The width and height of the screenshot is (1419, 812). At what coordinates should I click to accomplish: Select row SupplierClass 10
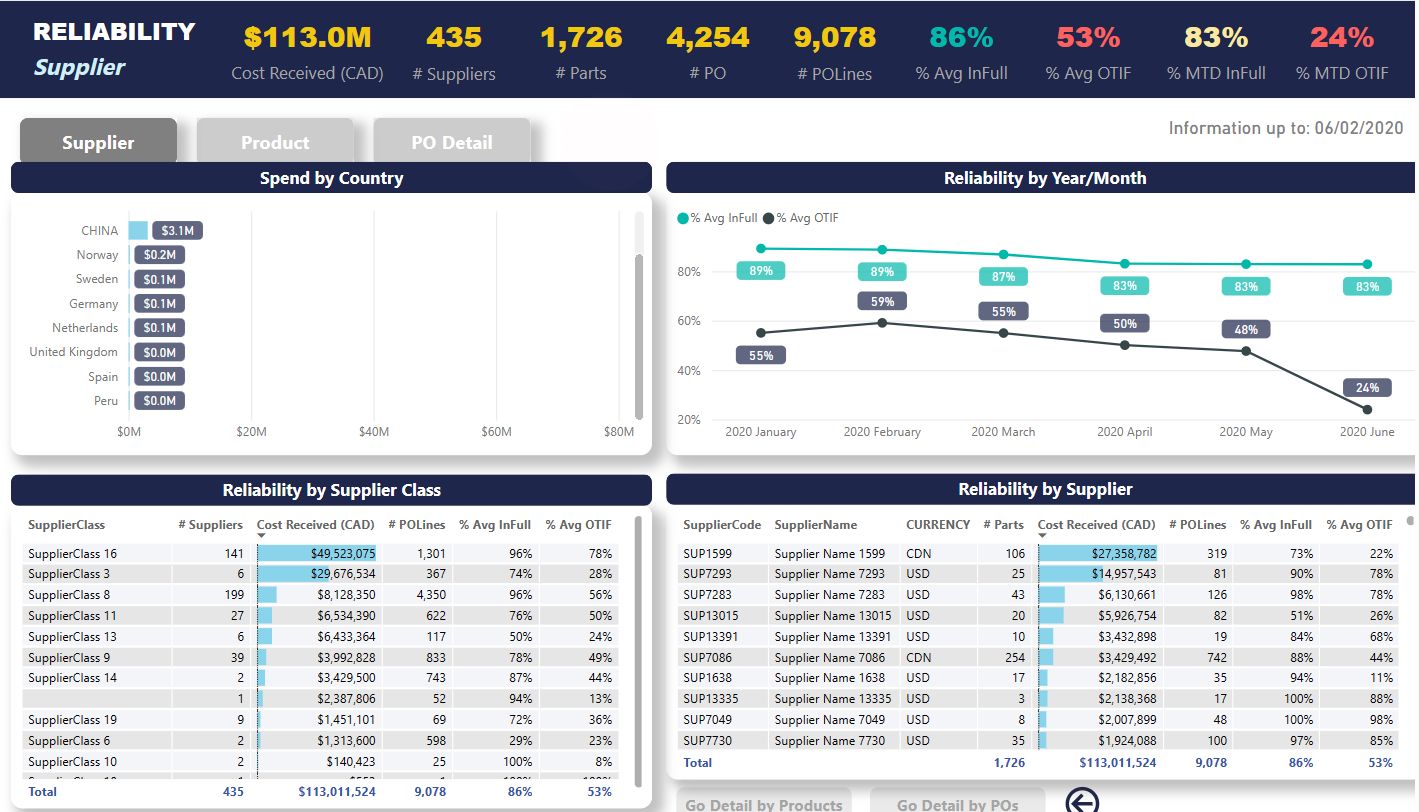point(321,761)
